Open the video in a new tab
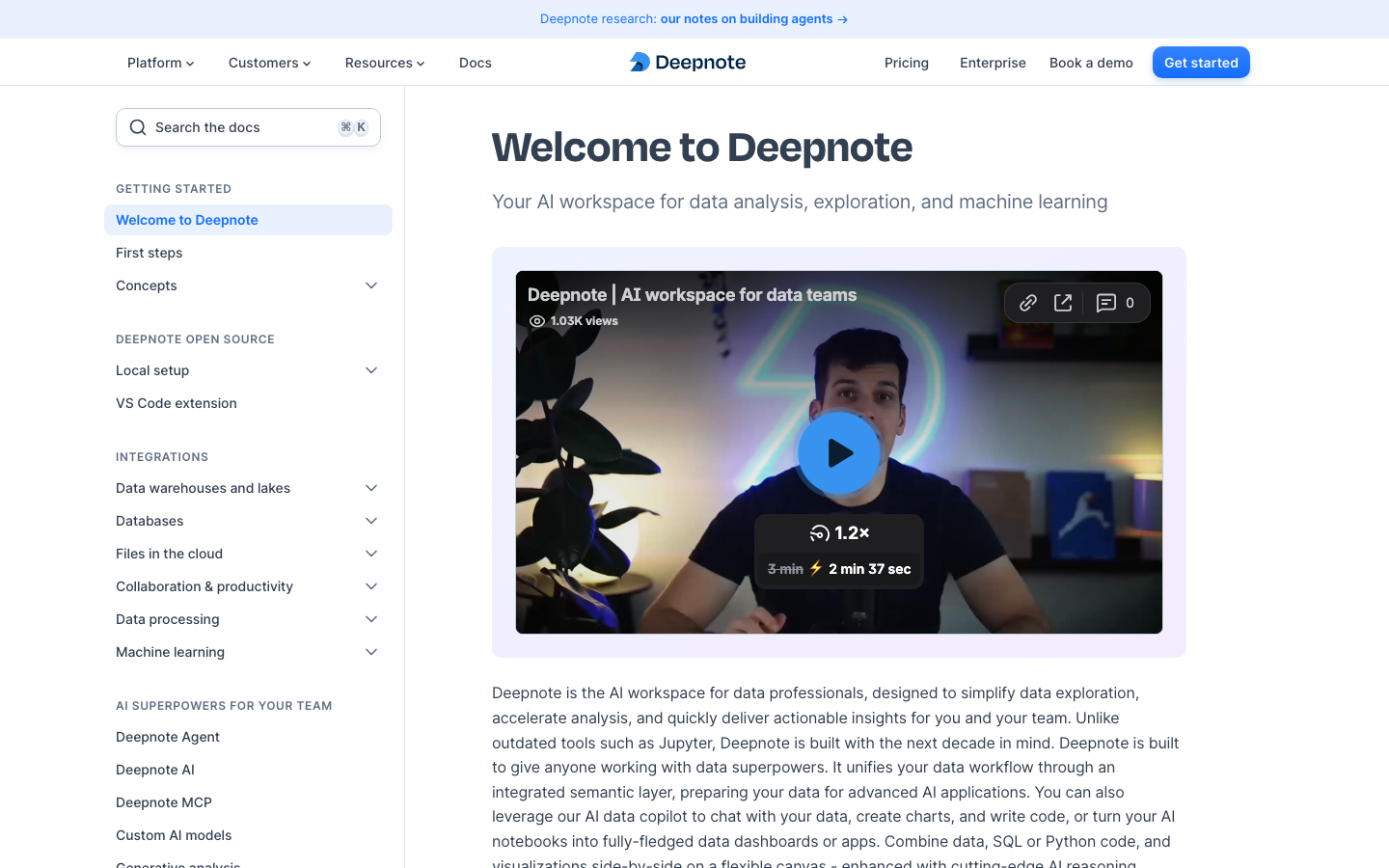1389x868 pixels. point(1063,303)
